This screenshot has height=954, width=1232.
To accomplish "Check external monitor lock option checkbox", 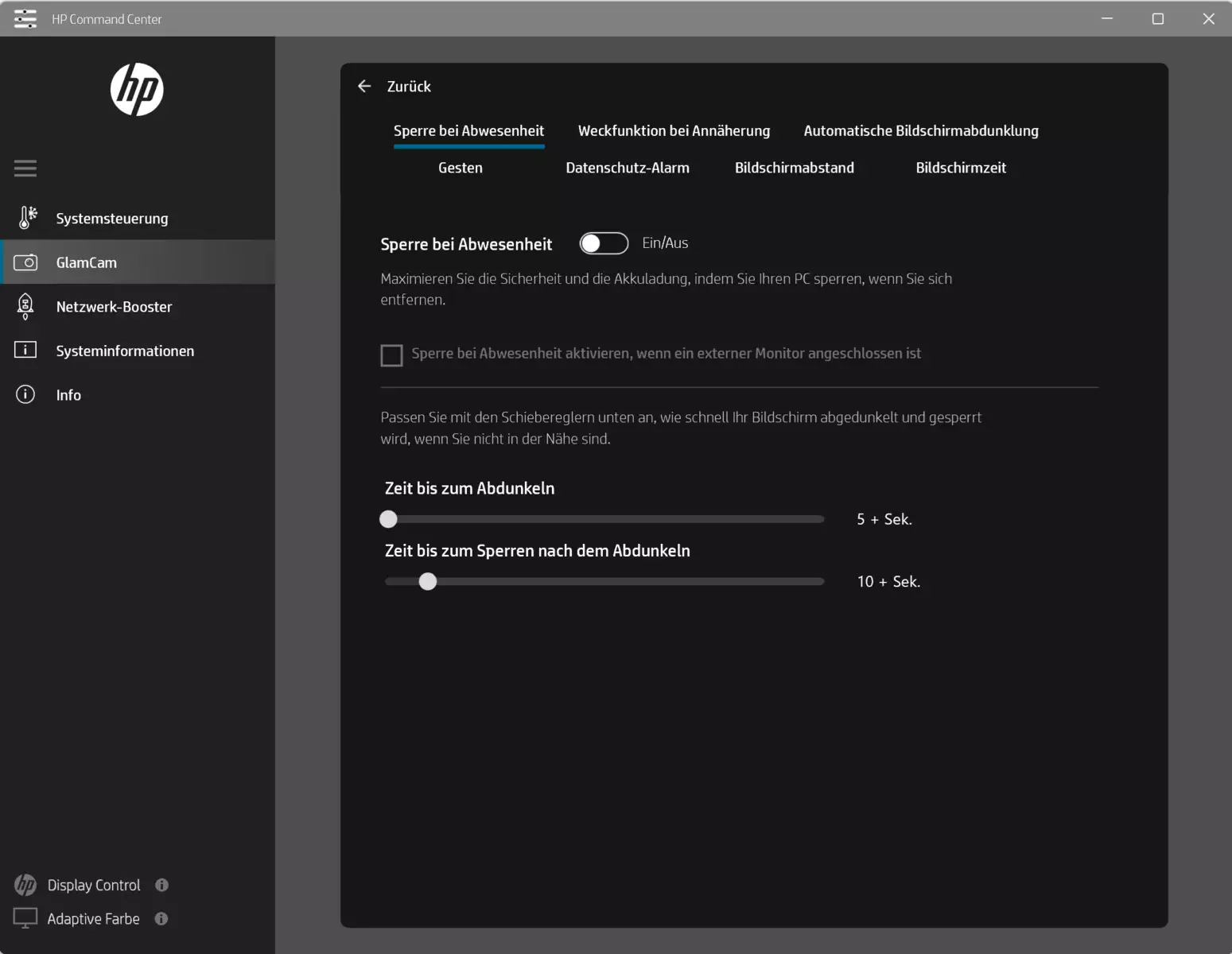I will pyautogui.click(x=391, y=355).
